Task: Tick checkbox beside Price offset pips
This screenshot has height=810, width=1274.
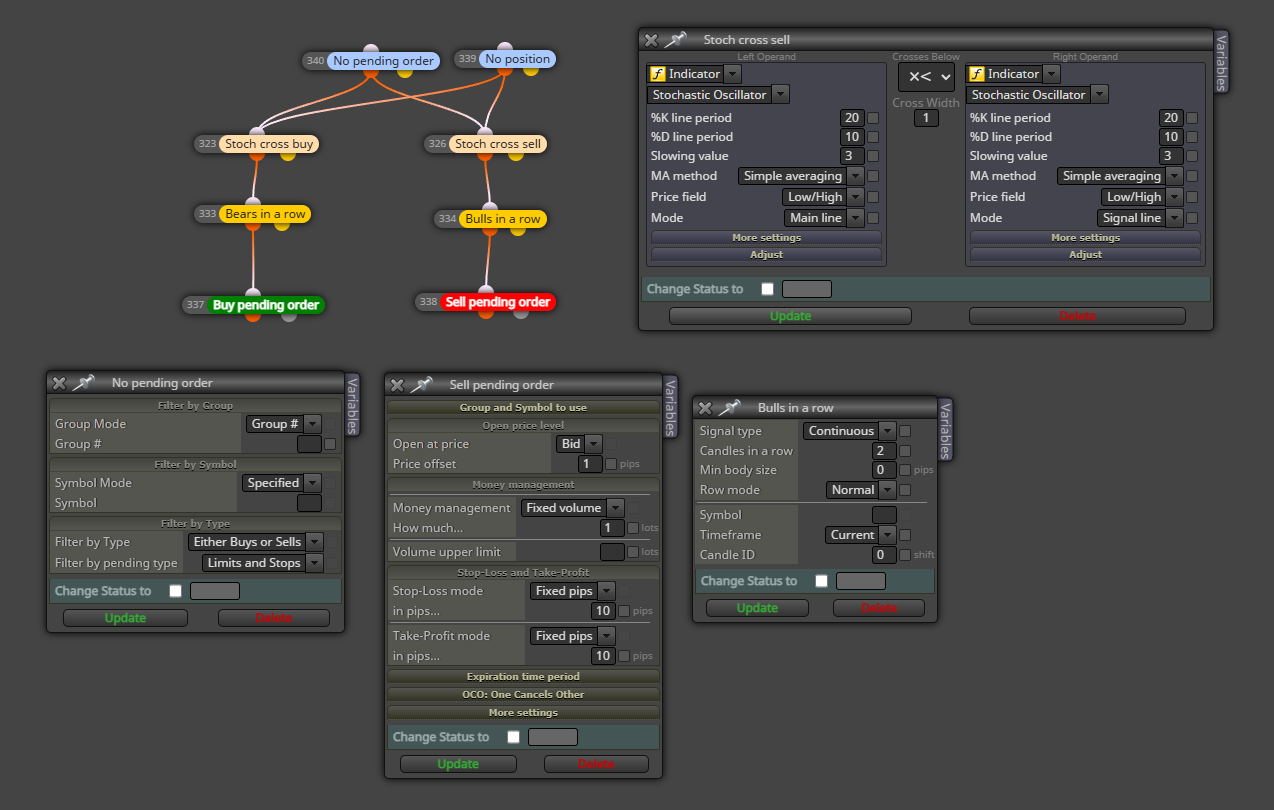Action: click(x=611, y=464)
